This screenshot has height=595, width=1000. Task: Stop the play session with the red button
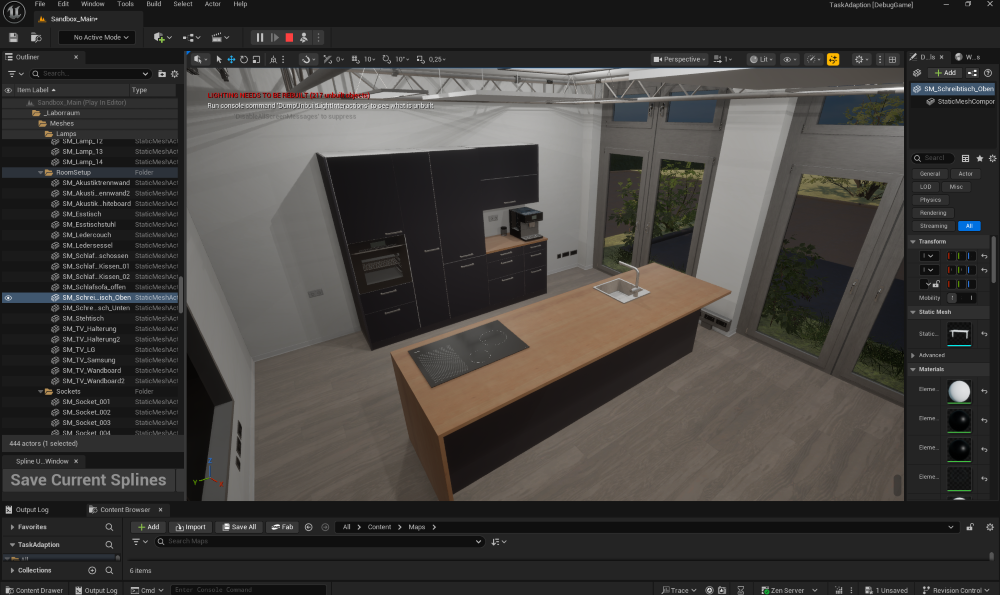(290, 37)
